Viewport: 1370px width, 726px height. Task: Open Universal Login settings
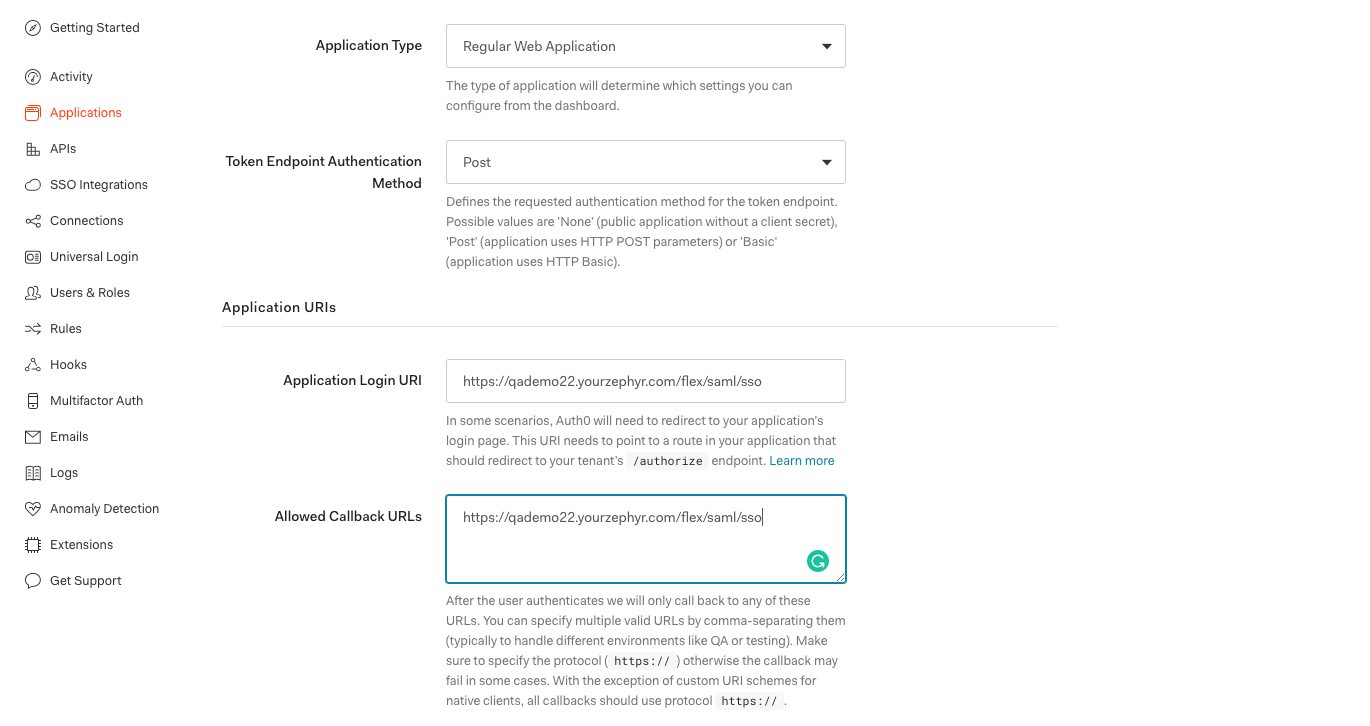[94, 256]
